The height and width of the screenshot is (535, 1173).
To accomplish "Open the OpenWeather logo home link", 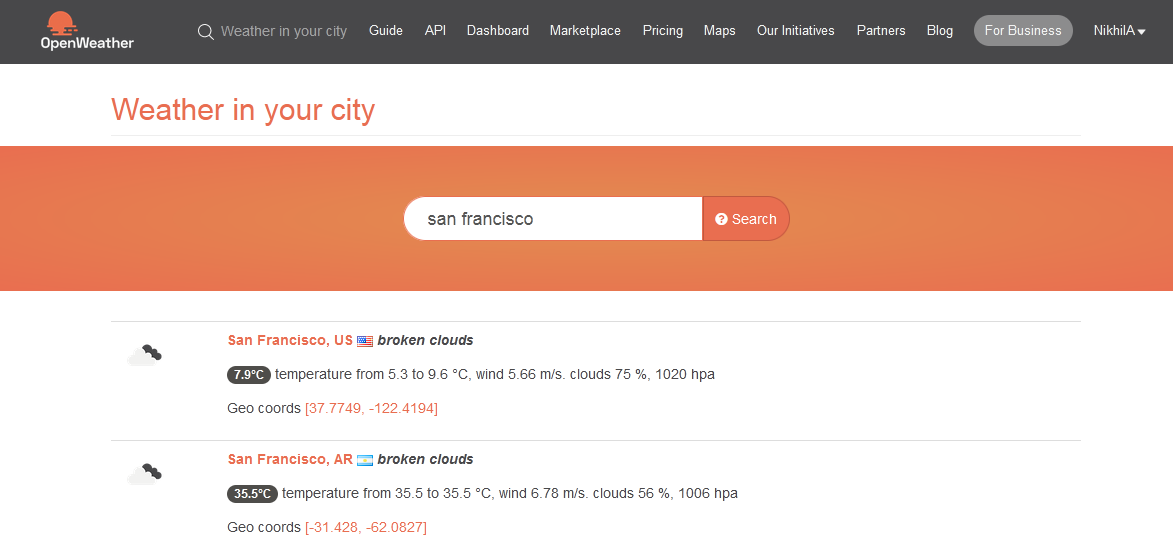I will tap(88, 31).
